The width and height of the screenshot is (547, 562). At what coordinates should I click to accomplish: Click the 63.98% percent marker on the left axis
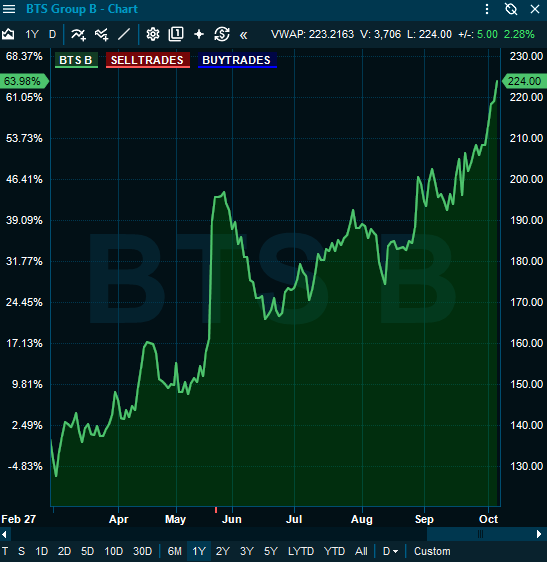24,81
